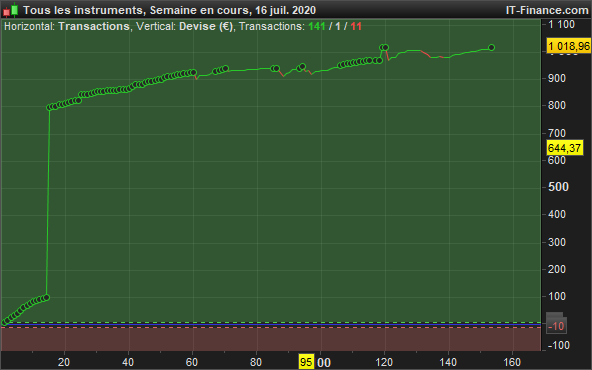Click the equity marker near 100 before the jump
Screen dimensions: 592x370
click(x=46, y=298)
